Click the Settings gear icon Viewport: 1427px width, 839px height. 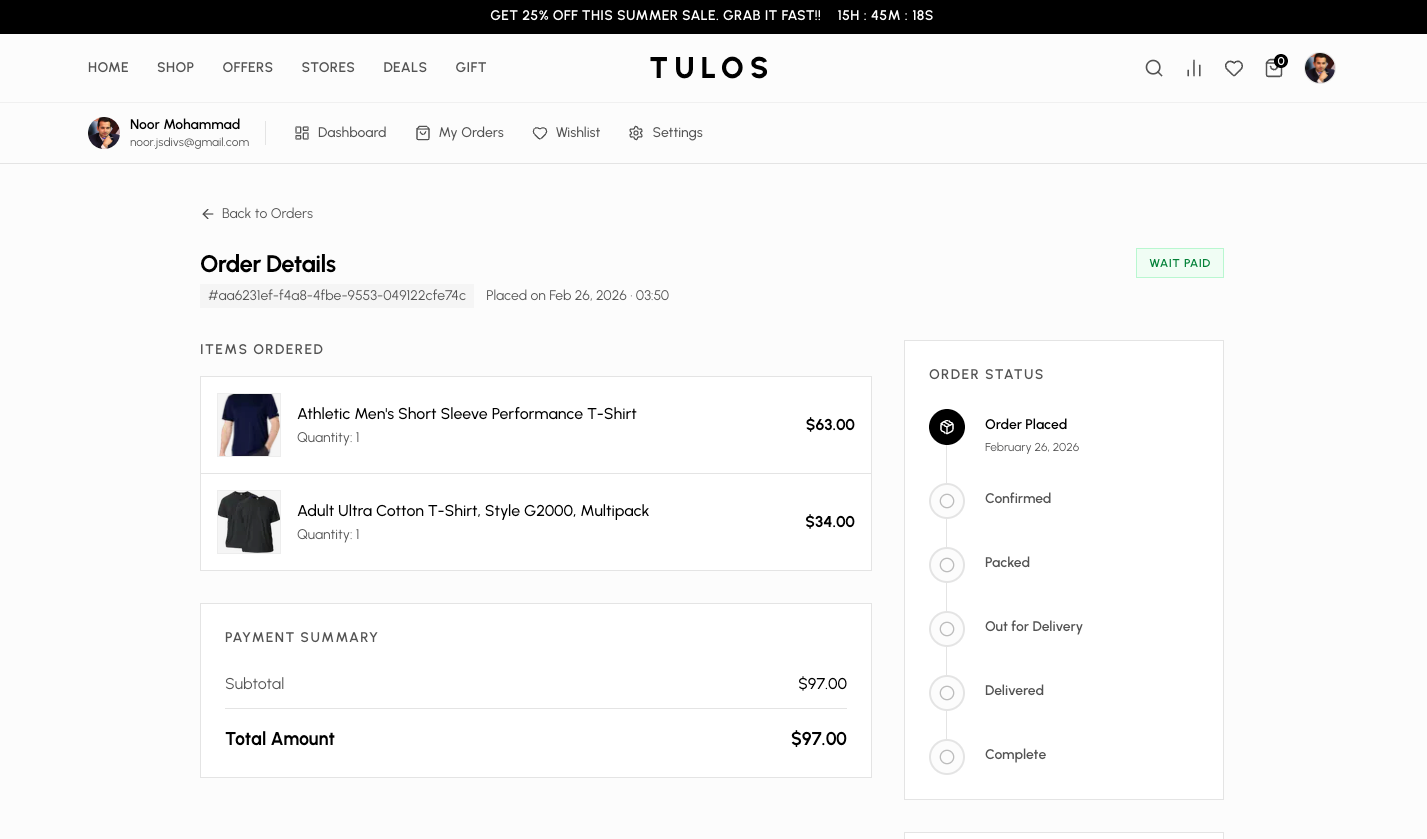tap(637, 132)
